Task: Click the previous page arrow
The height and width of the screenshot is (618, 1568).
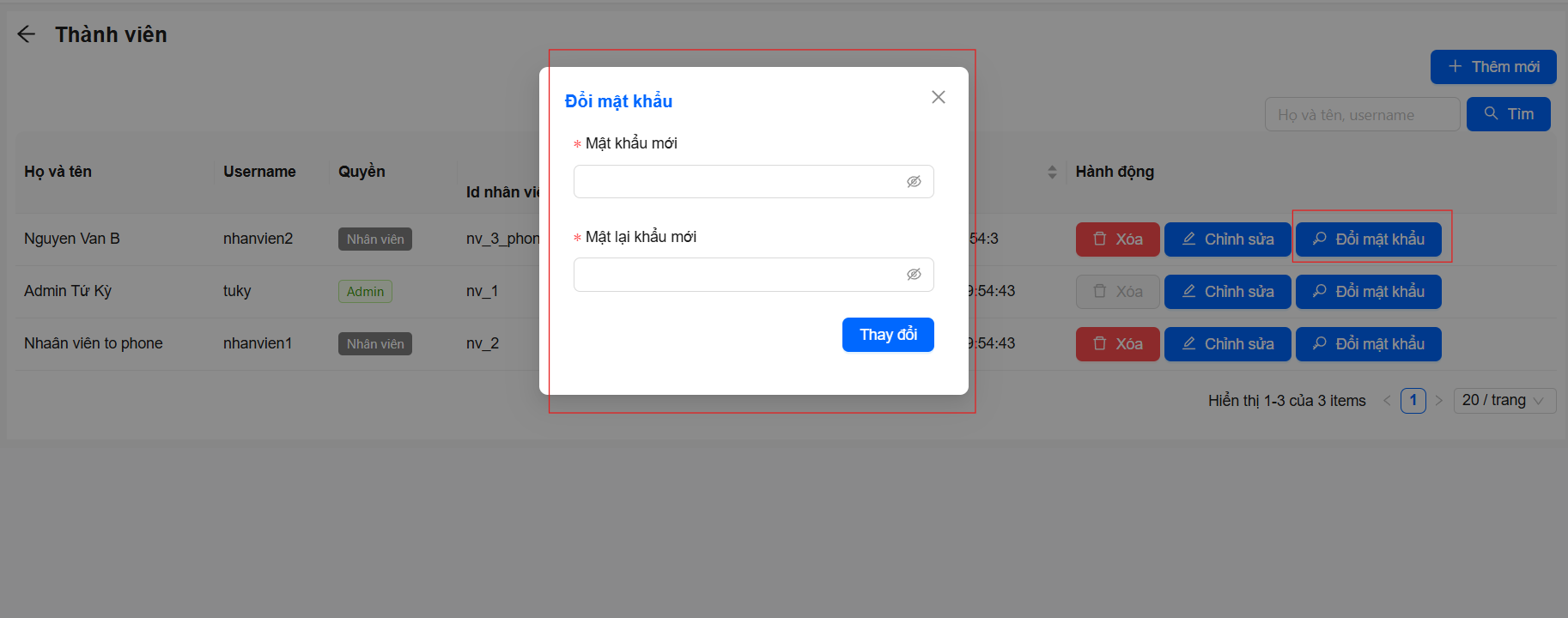Action: tap(1387, 401)
